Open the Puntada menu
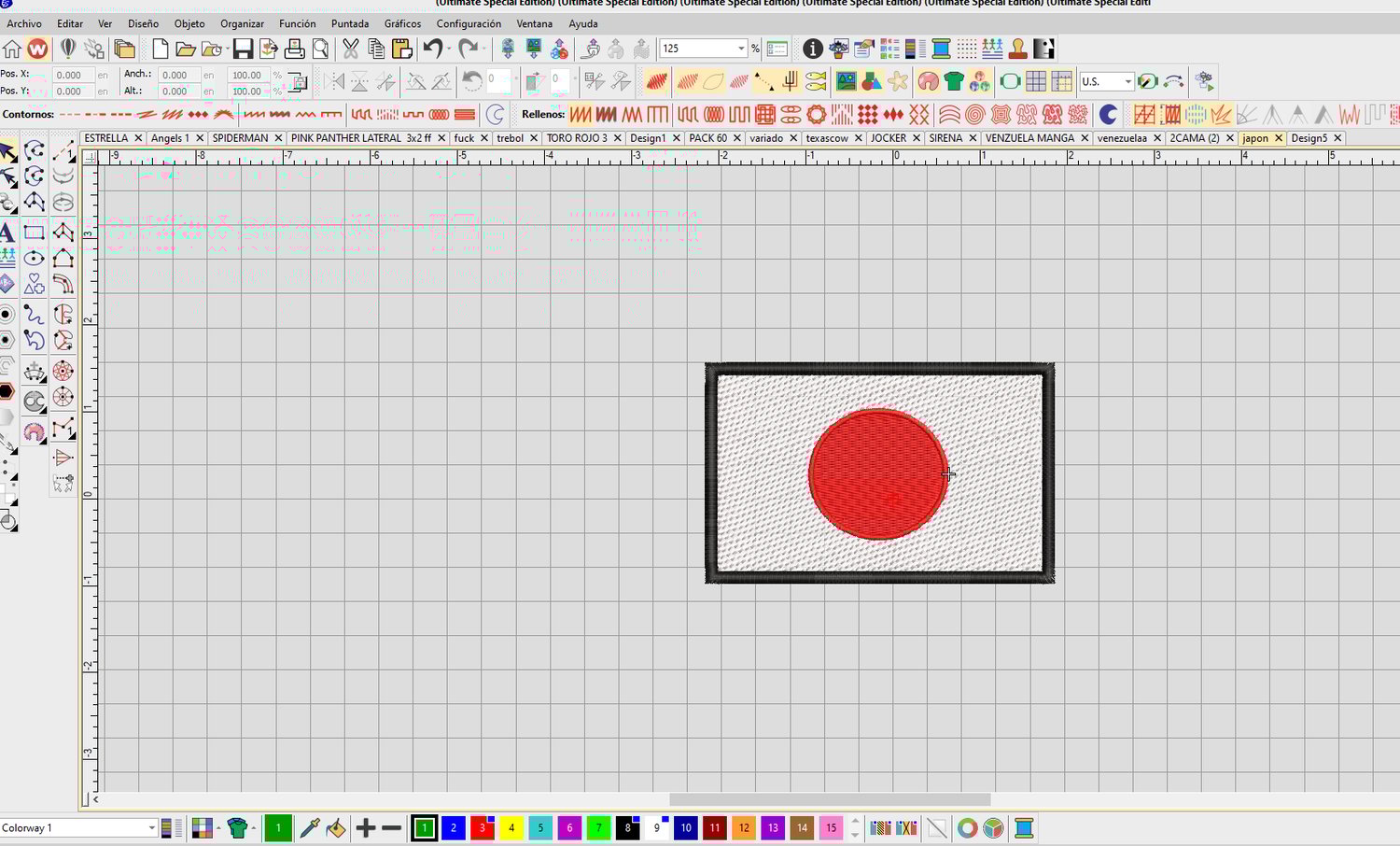Screen dimensions: 1400x846 [x=350, y=23]
